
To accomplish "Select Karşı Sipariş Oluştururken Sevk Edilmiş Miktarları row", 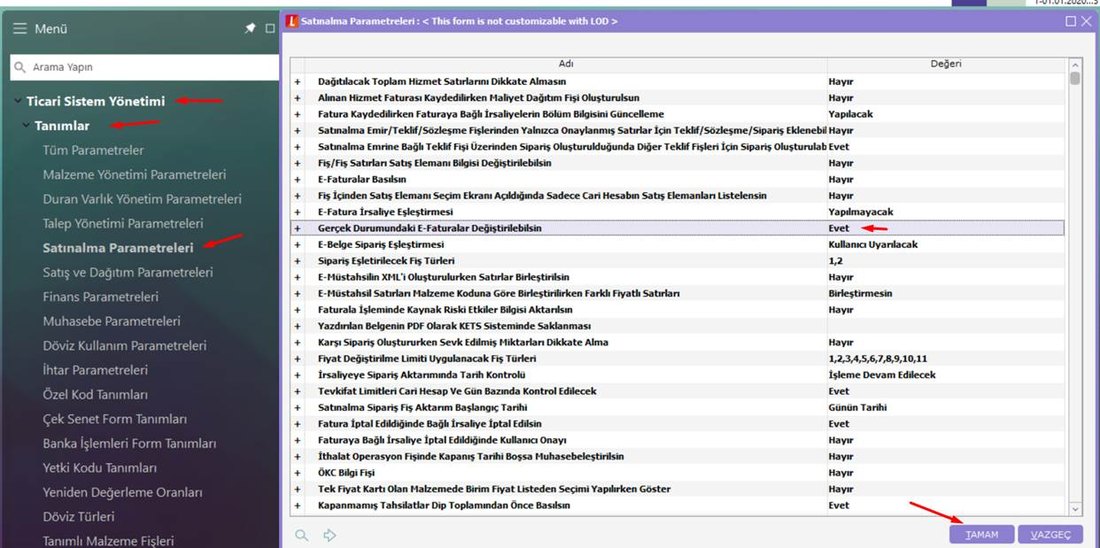I will pos(678,342).
